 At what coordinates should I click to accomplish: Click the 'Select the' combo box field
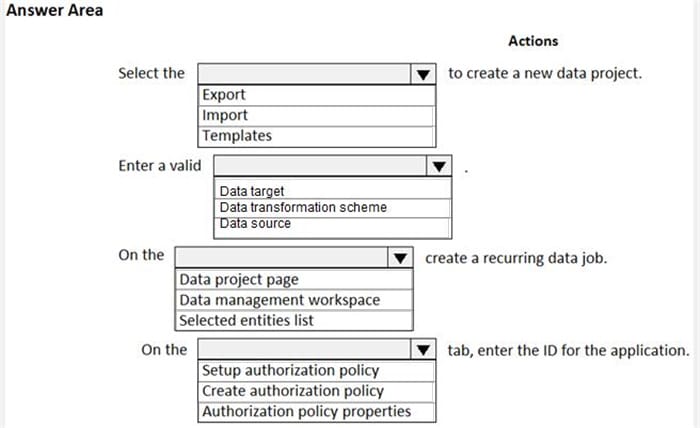(x=305, y=74)
